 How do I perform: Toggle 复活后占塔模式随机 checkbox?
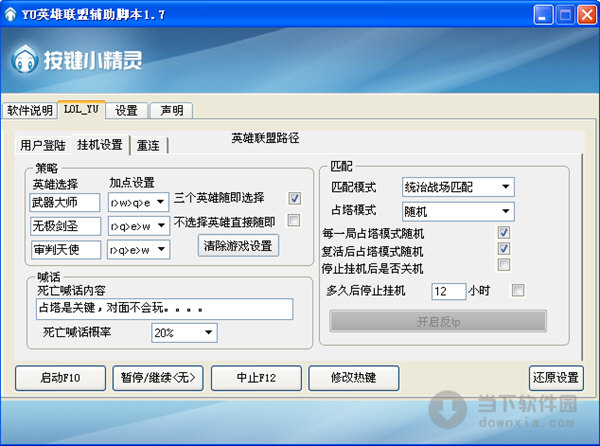coord(504,249)
